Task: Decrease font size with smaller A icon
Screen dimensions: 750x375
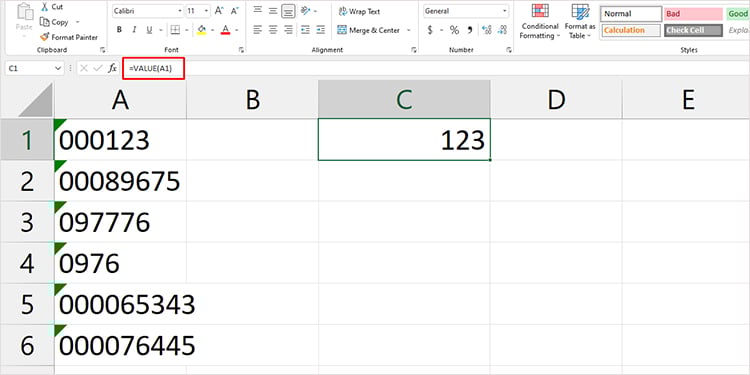Action: (x=234, y=11)
